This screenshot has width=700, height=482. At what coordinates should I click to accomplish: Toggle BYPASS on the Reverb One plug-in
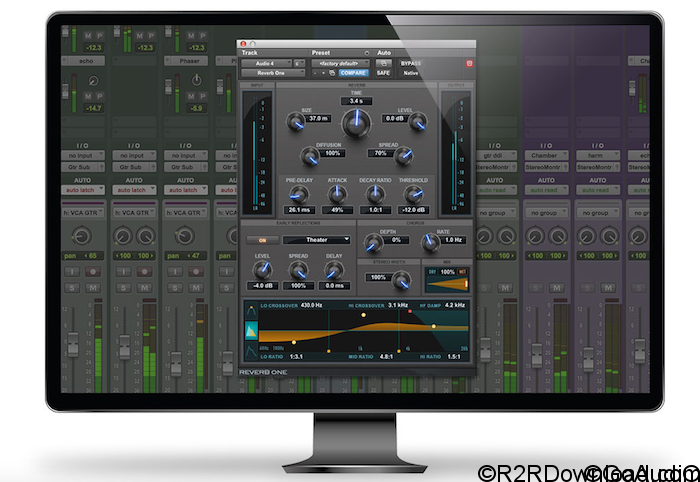(x=411, y=63)
